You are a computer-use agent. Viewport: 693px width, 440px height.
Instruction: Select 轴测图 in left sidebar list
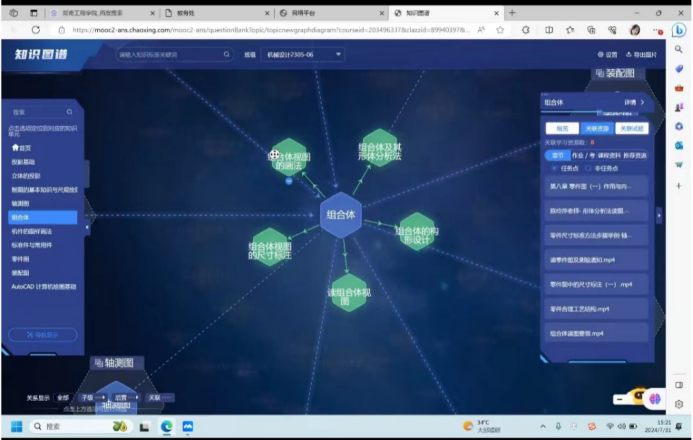point(20,202)
